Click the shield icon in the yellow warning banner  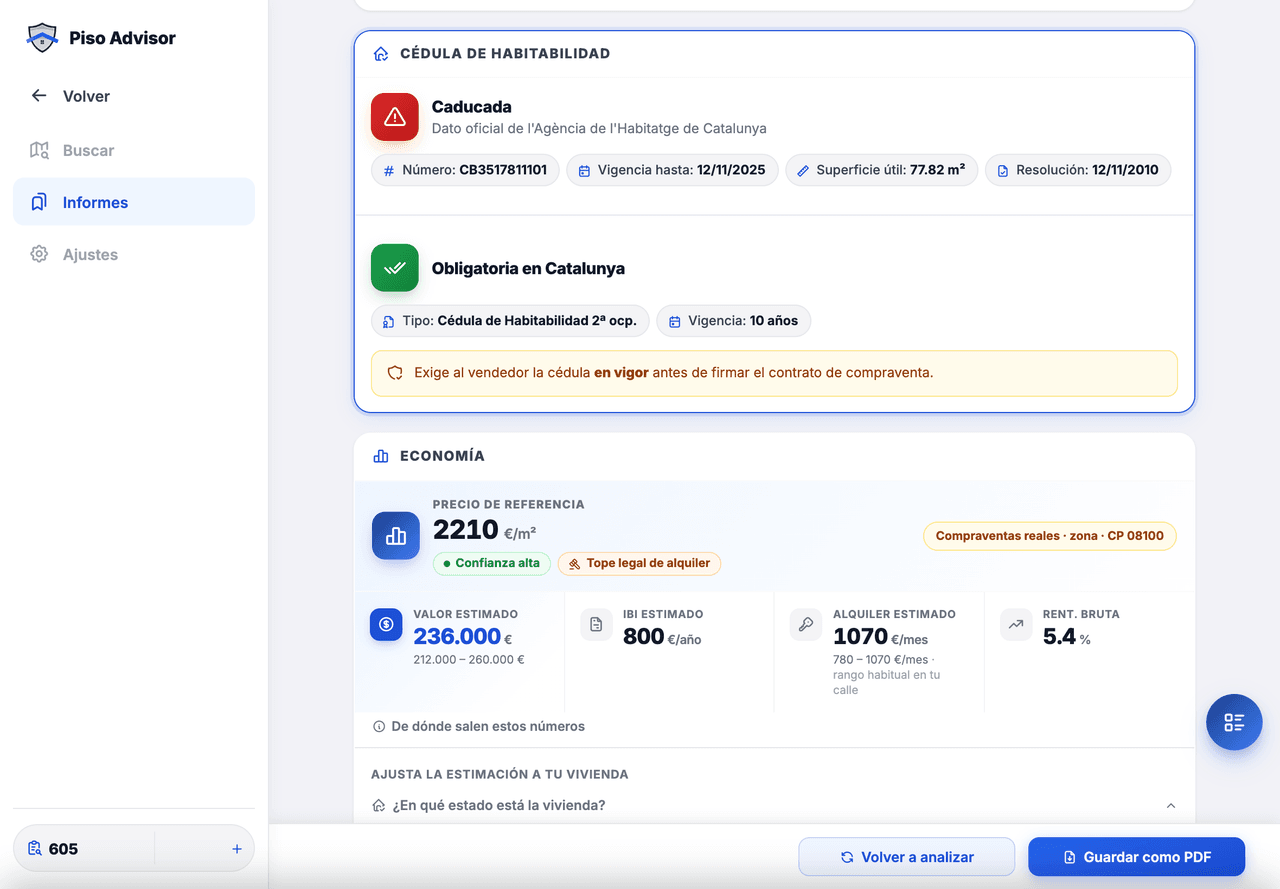(395, 373)
